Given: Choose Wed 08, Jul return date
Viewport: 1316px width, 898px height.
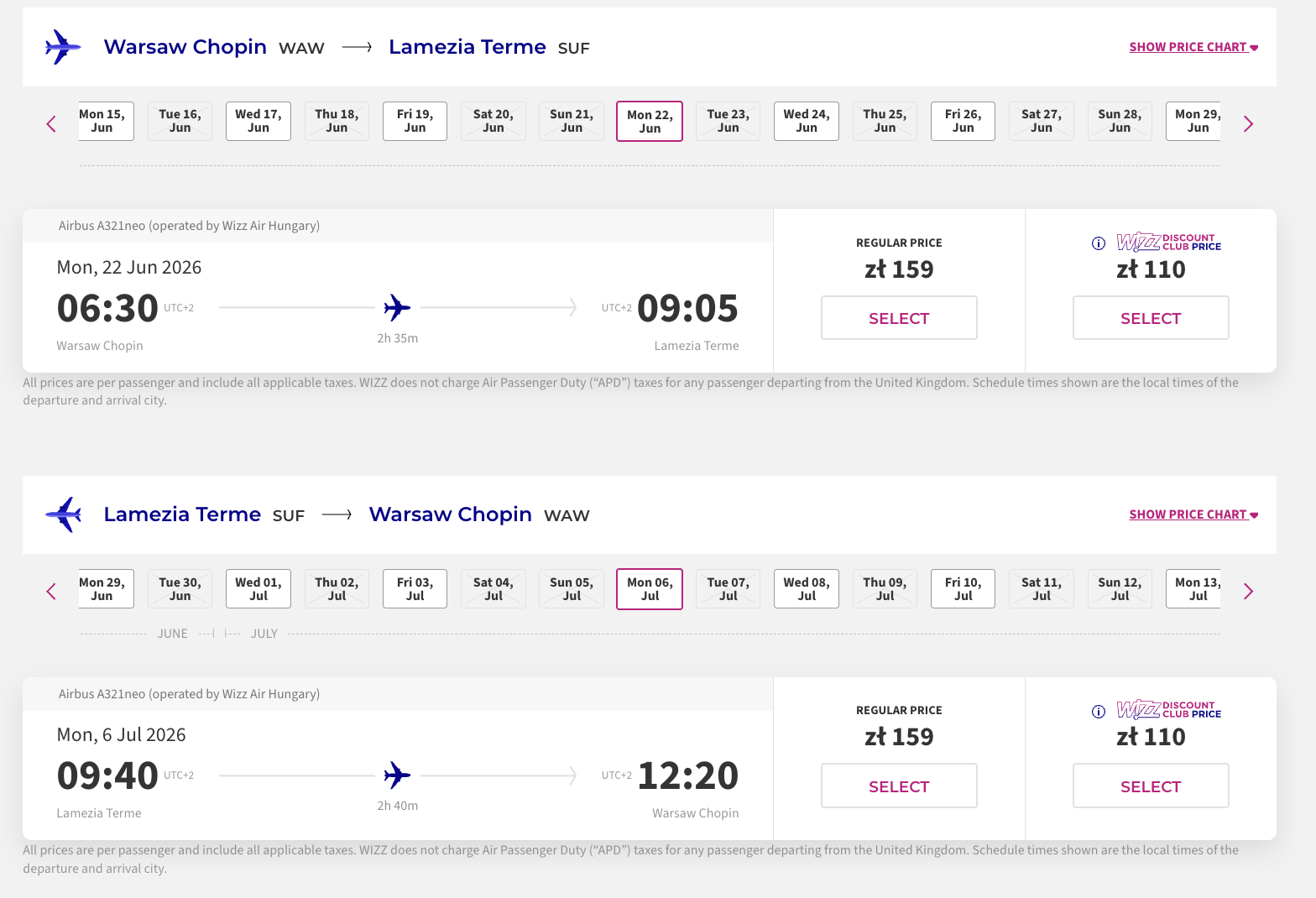Looking at the screenshot, I should pyautogui.click(x=806, y=588).
